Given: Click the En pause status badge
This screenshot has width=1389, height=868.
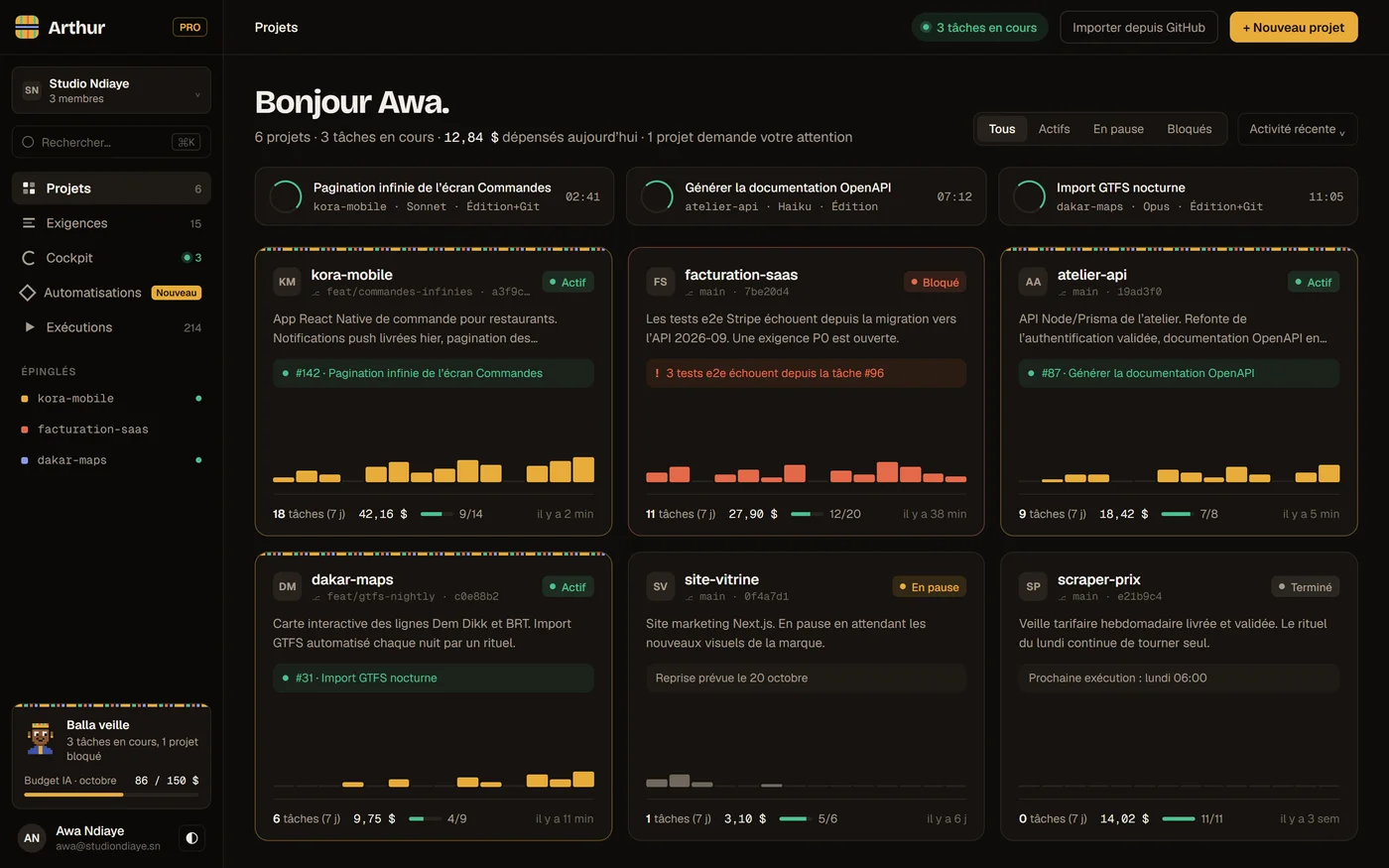Looking at the screenshot, I should [930, 586].
